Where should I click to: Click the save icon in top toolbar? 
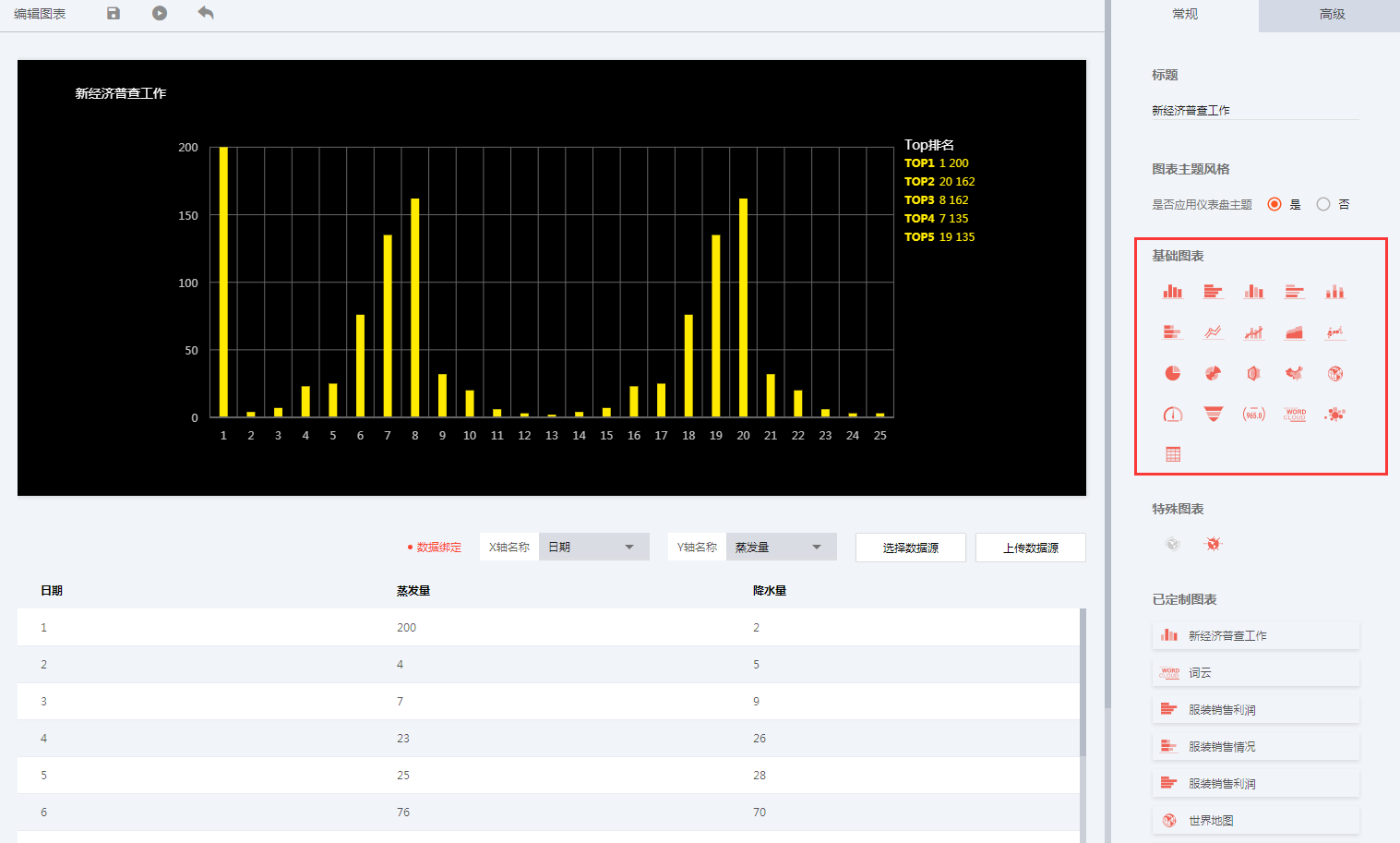click(114, 13)
